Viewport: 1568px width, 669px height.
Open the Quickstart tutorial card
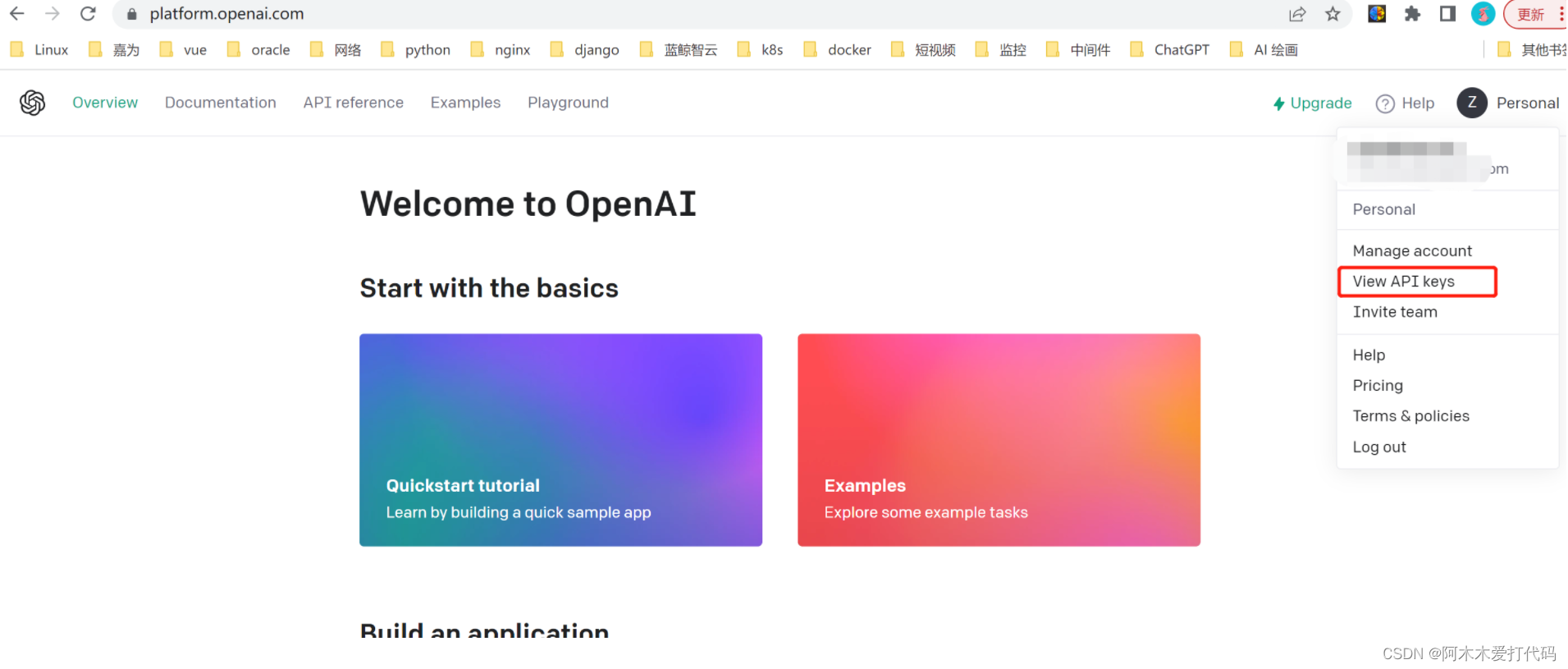[560, 440]
